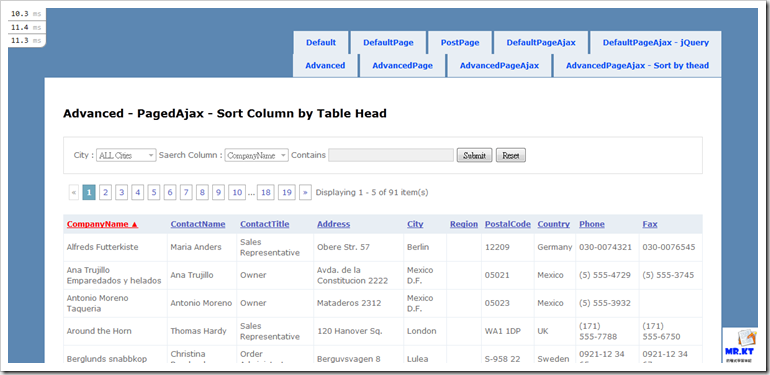Open the DefaultPageAjax tab

541,43
